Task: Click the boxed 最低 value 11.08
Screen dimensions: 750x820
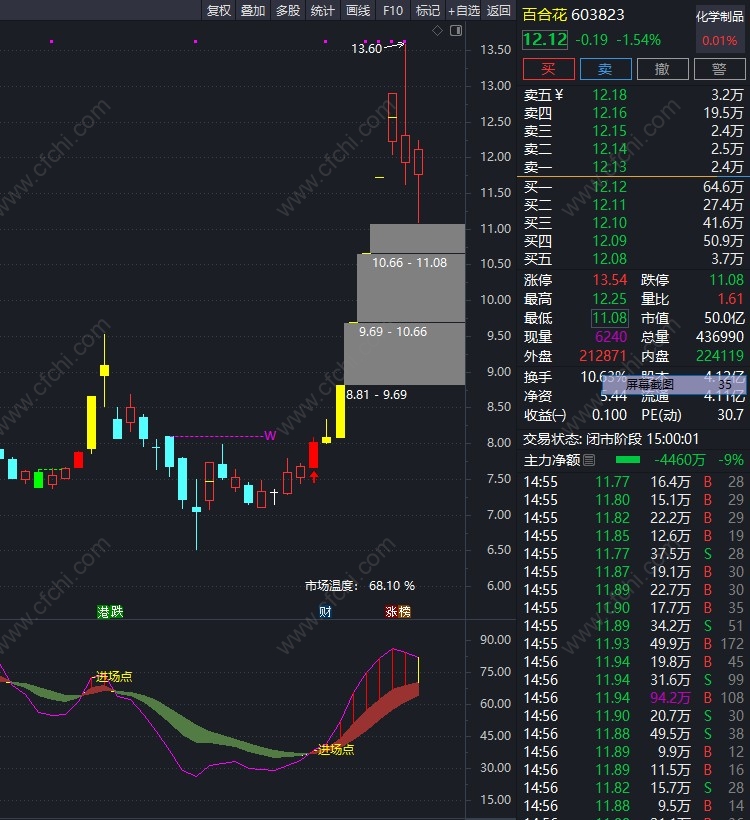Action: coord(610,318)
